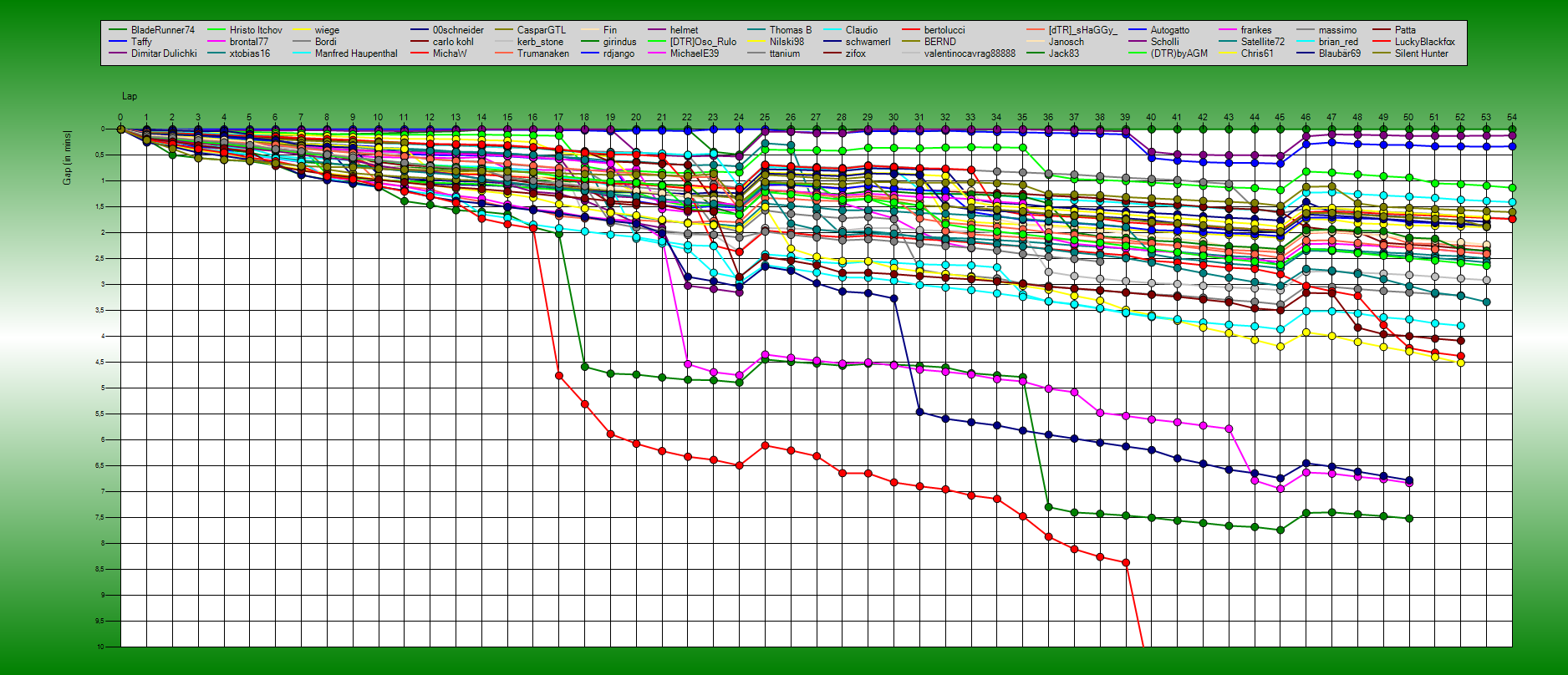Select BERND in the legend
This screenshot has width=1568, height=675.
[940, 42]
